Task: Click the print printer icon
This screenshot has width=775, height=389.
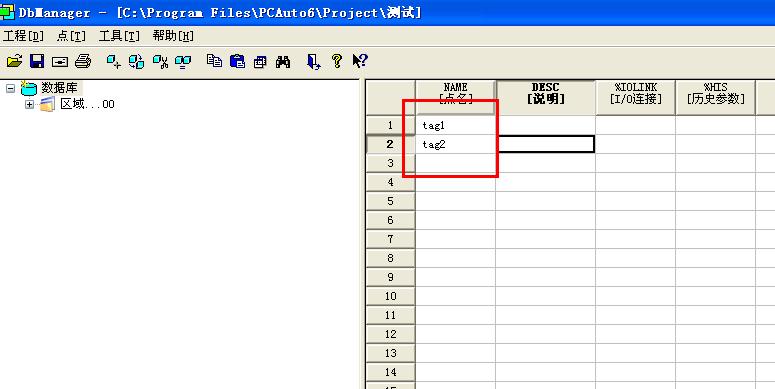Action: 83,61
